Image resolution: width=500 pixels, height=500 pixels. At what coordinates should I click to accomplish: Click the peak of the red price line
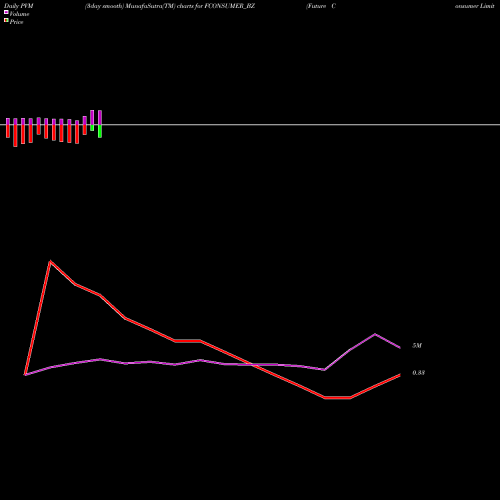[x=50, y=262]
